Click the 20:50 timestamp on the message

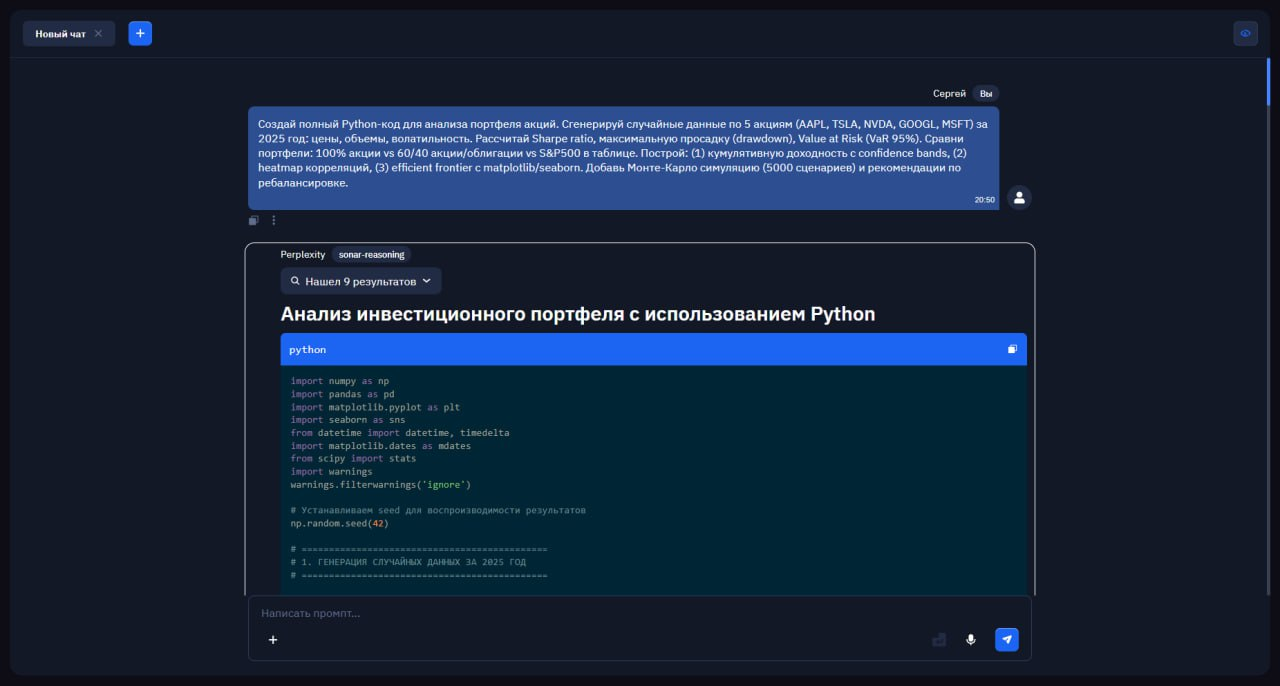984,199
